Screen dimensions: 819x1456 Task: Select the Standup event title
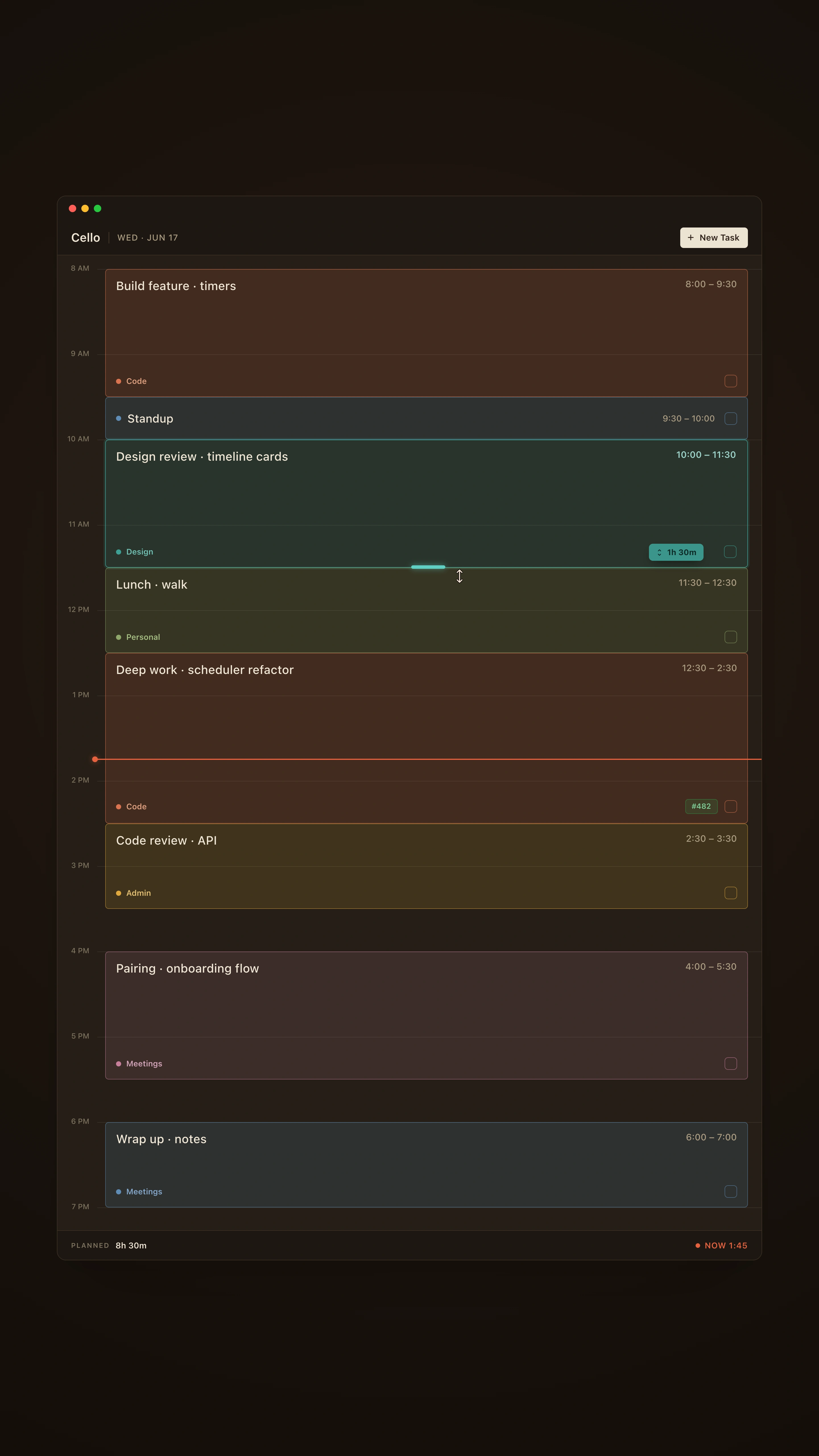click(x=150, y=418)
